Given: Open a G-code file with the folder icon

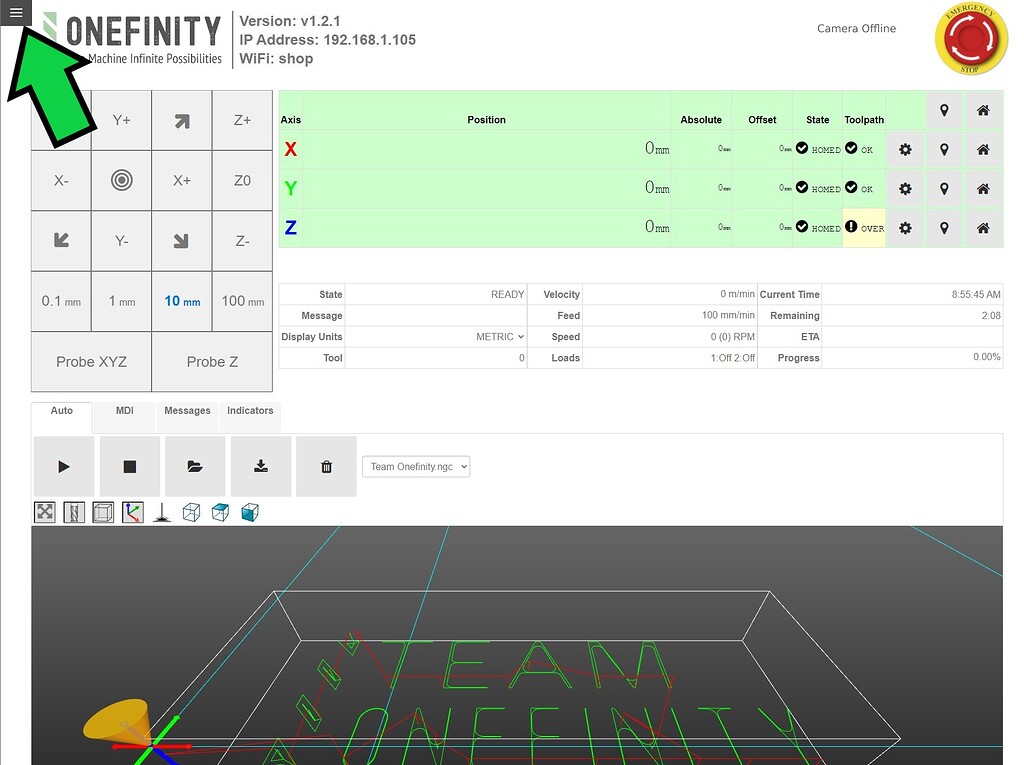Looking at the screenshot, I should click(195, 466).
